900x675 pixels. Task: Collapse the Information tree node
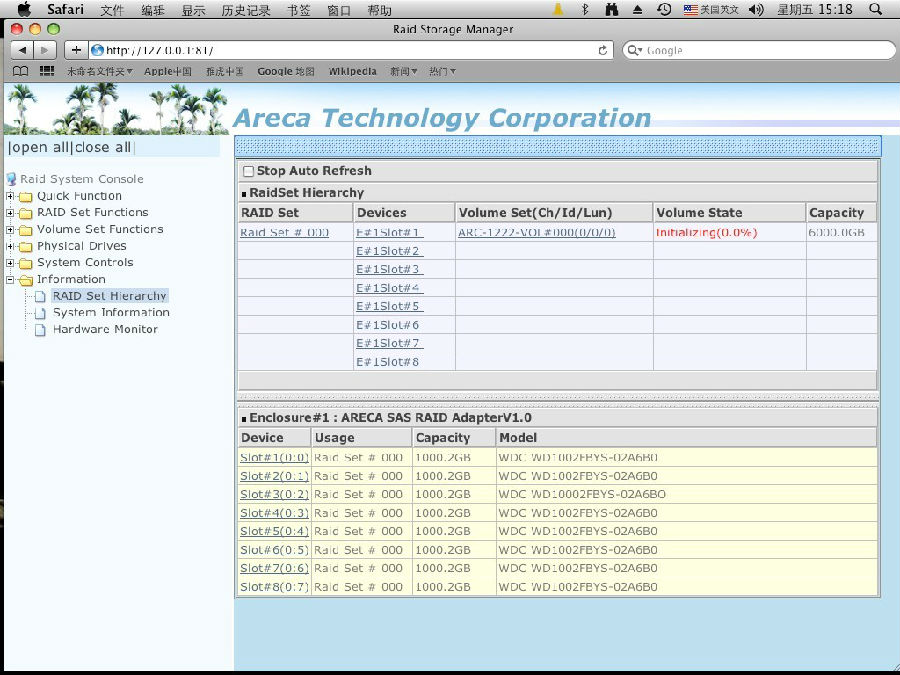(x=10, y=280)
